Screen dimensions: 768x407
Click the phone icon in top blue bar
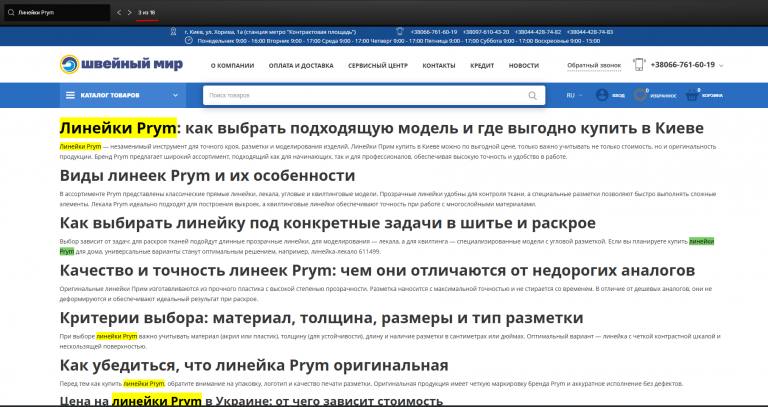click(400, 31)
